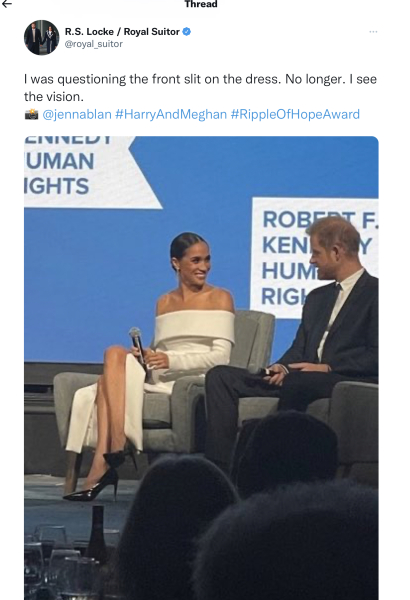
Task: Open the tweet's more options ellipsis
Action: (x=373, y=32)
